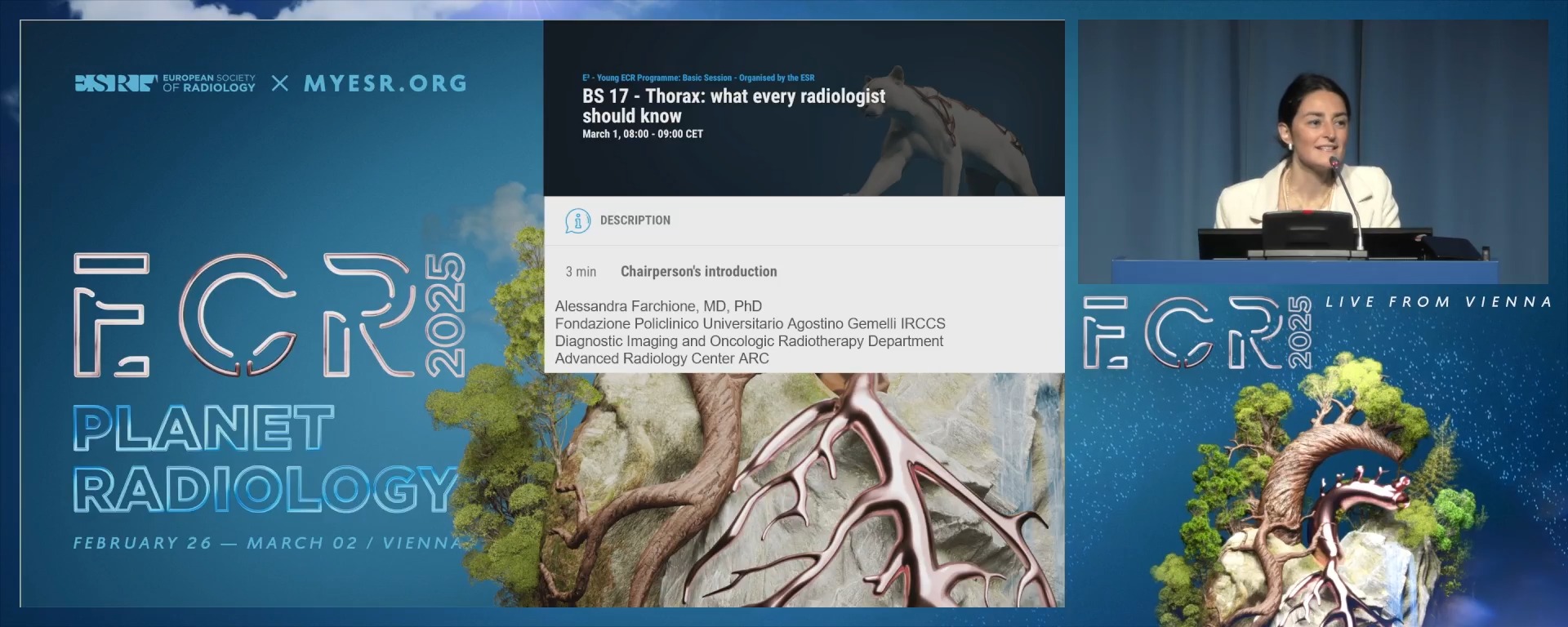1568x627 pixels.
Task: Click the small ECR 2025 logo under video
Action: tap(1198, 332)
